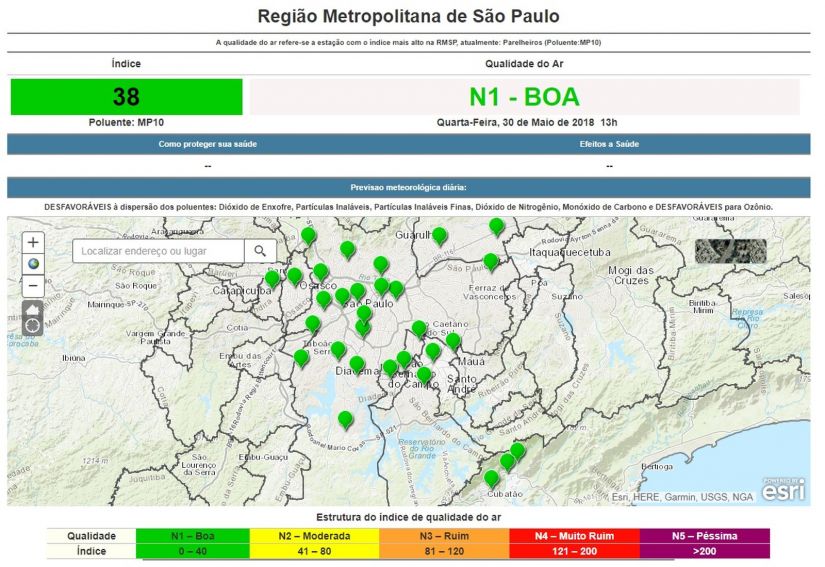Click the '0 – 40' index range cell
This screenshot has width=825, height=567.
[x=193, y=551]
